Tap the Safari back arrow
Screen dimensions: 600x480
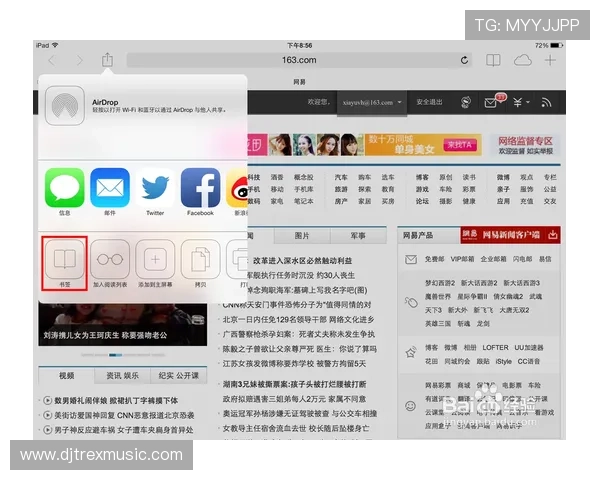(52, 60)
